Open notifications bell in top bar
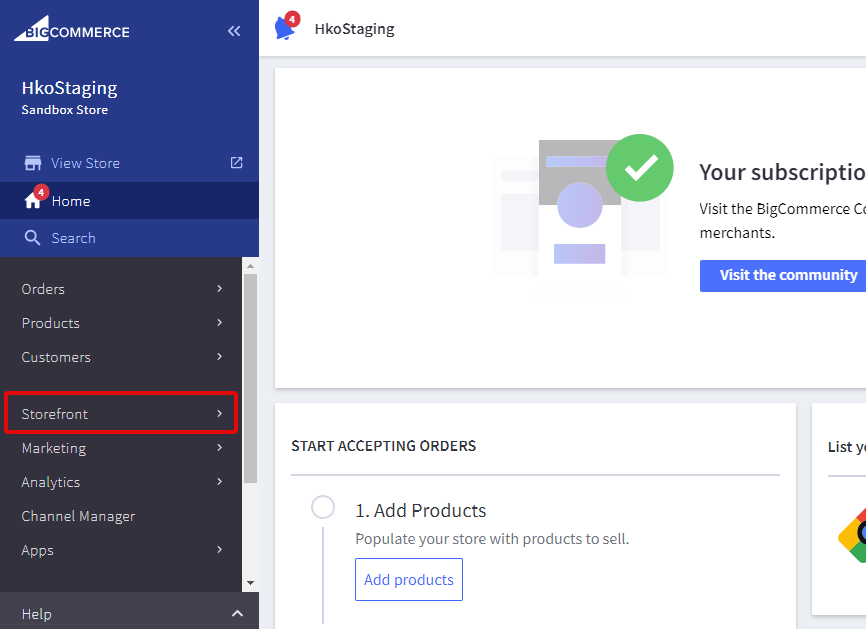This screenshot has width=866, height=629. 286,27
